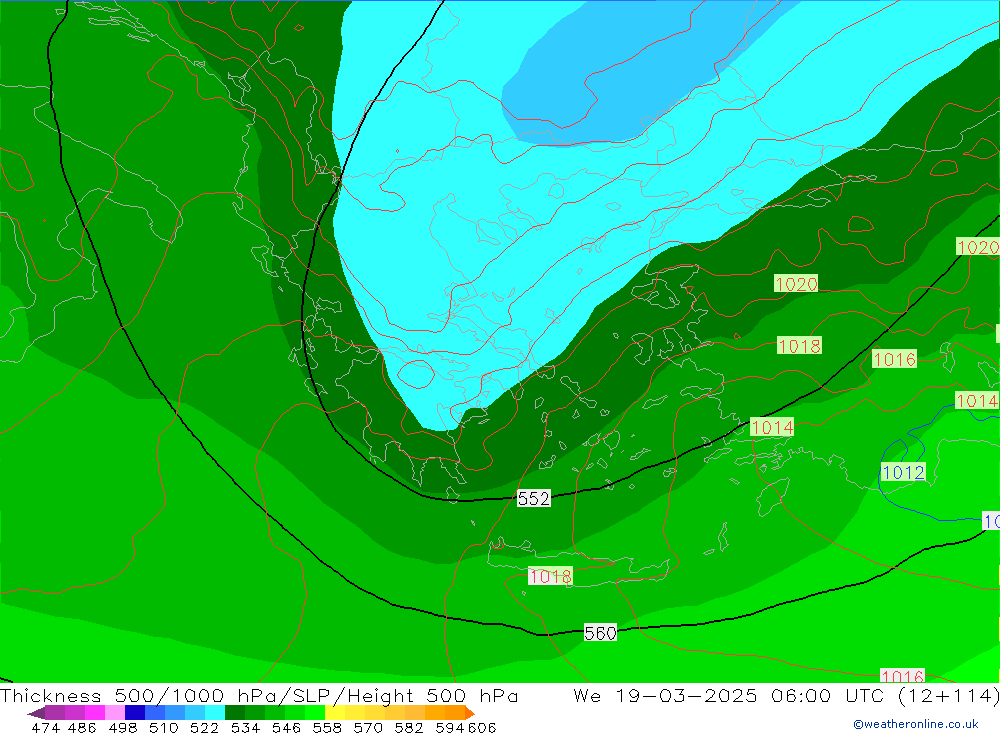This screenshot has height=733, width=1000.
Task: Click the orange arrow at legend's high end
Action: [x=470, y=713]
